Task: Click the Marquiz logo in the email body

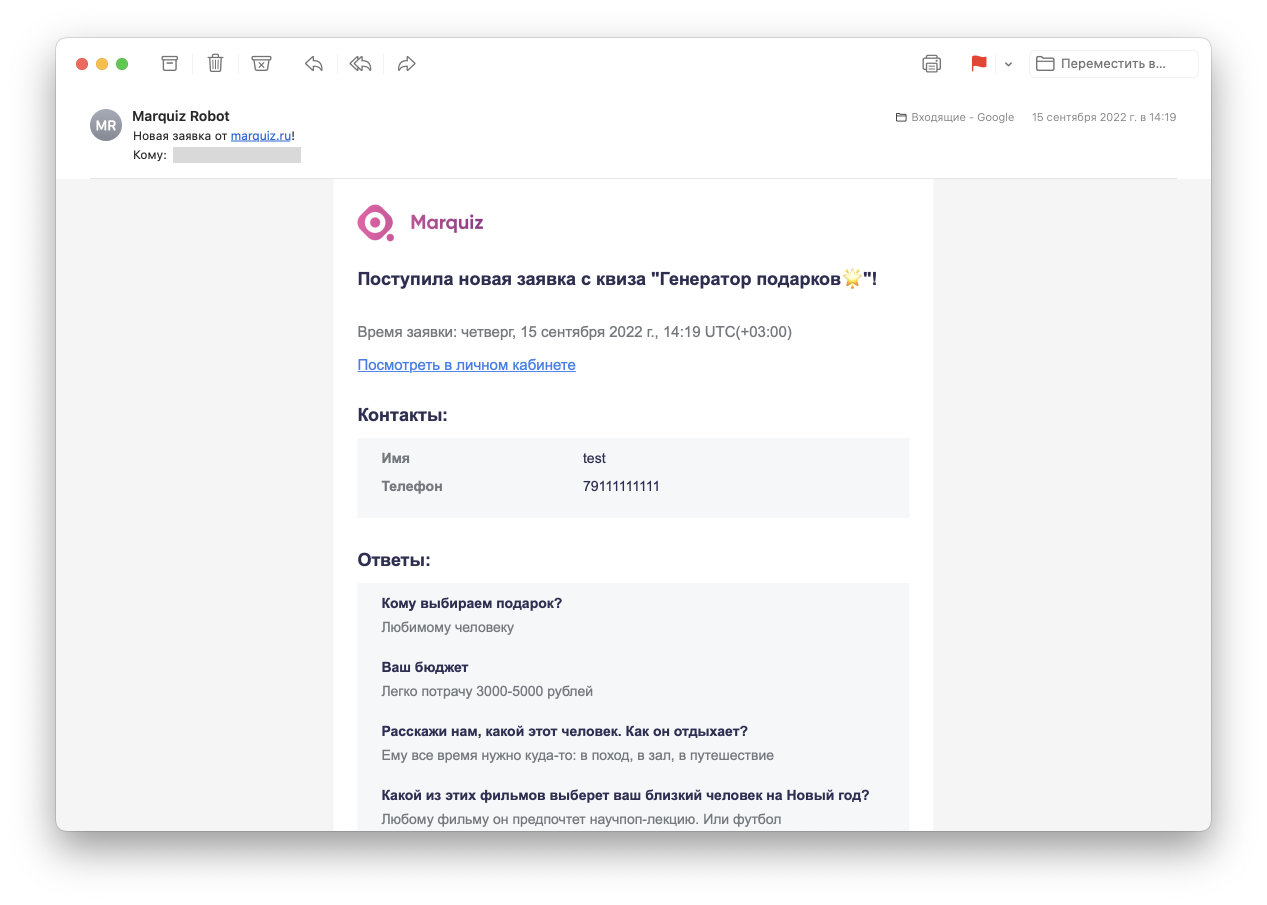Action: click(x=420, y=221)
